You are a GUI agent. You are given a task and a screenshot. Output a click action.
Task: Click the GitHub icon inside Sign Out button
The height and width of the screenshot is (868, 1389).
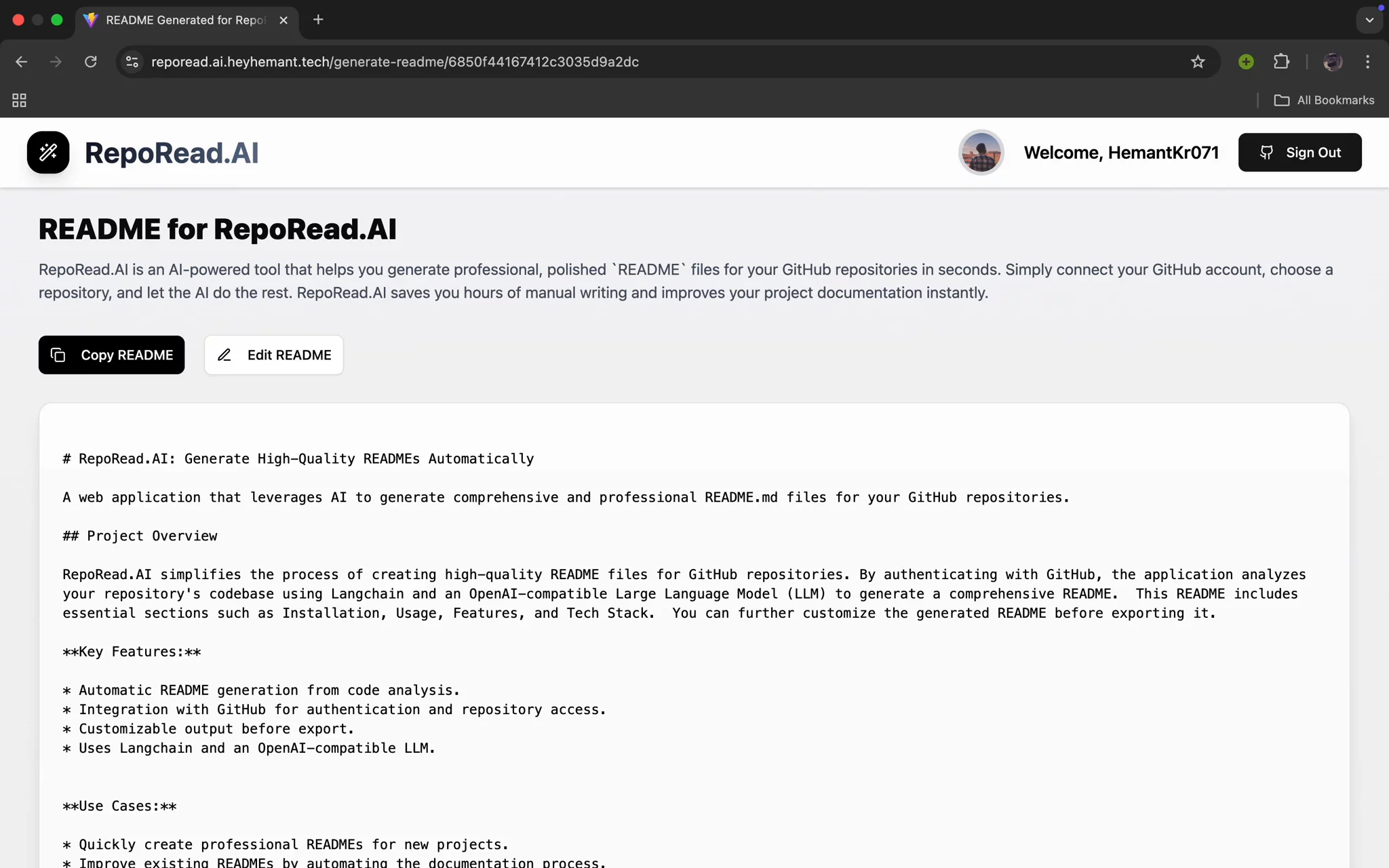(x=1266, y=153)
